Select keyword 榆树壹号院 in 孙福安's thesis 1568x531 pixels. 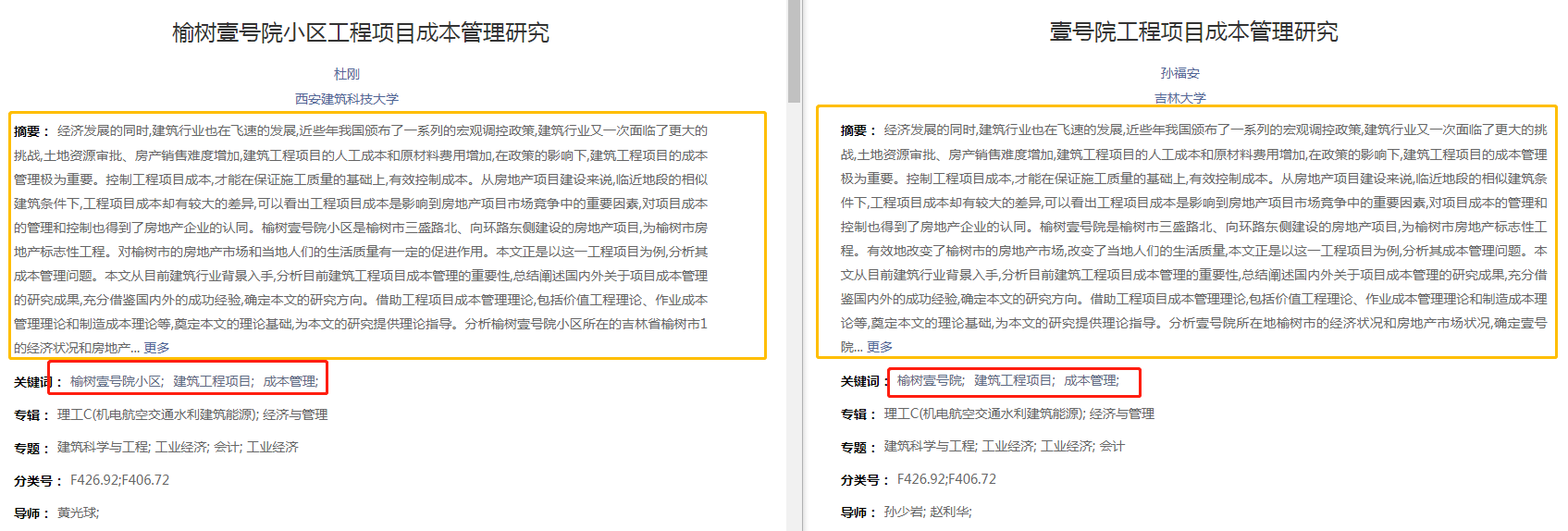tap(930, 380)
